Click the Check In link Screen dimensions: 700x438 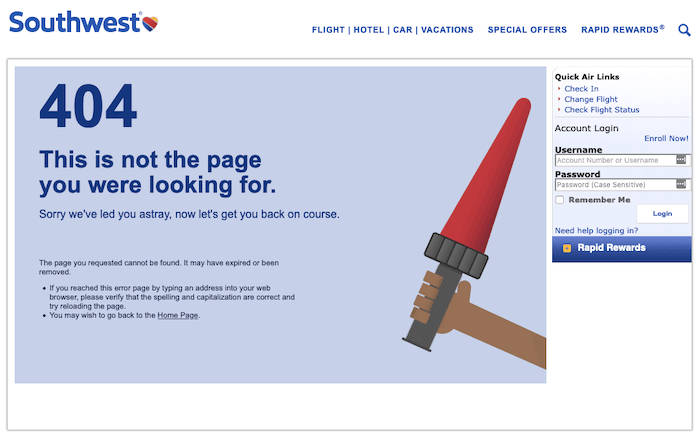tap(581, 89)
